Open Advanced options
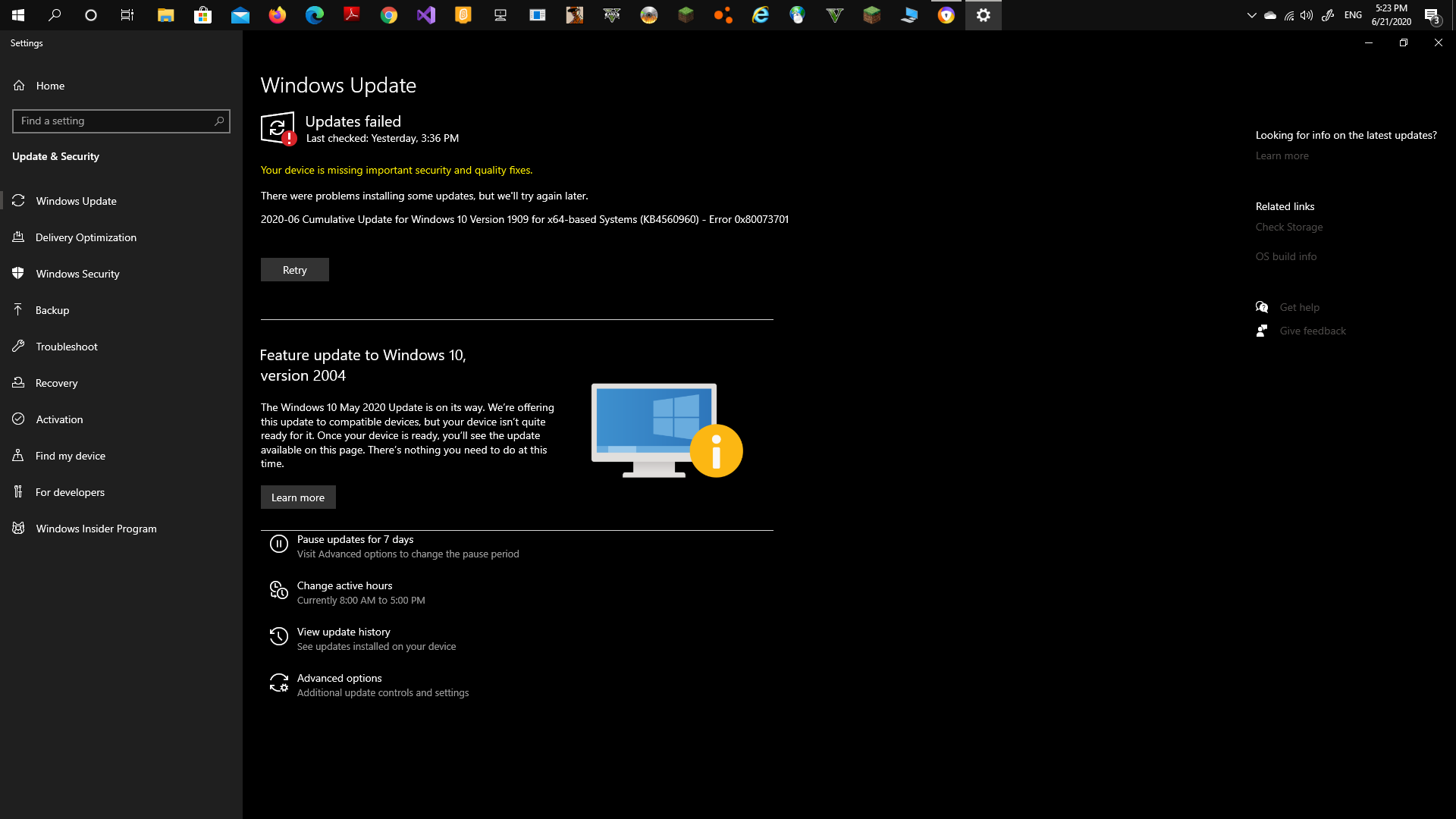The height and width of the screenshot is (819, 1456). 339,678
